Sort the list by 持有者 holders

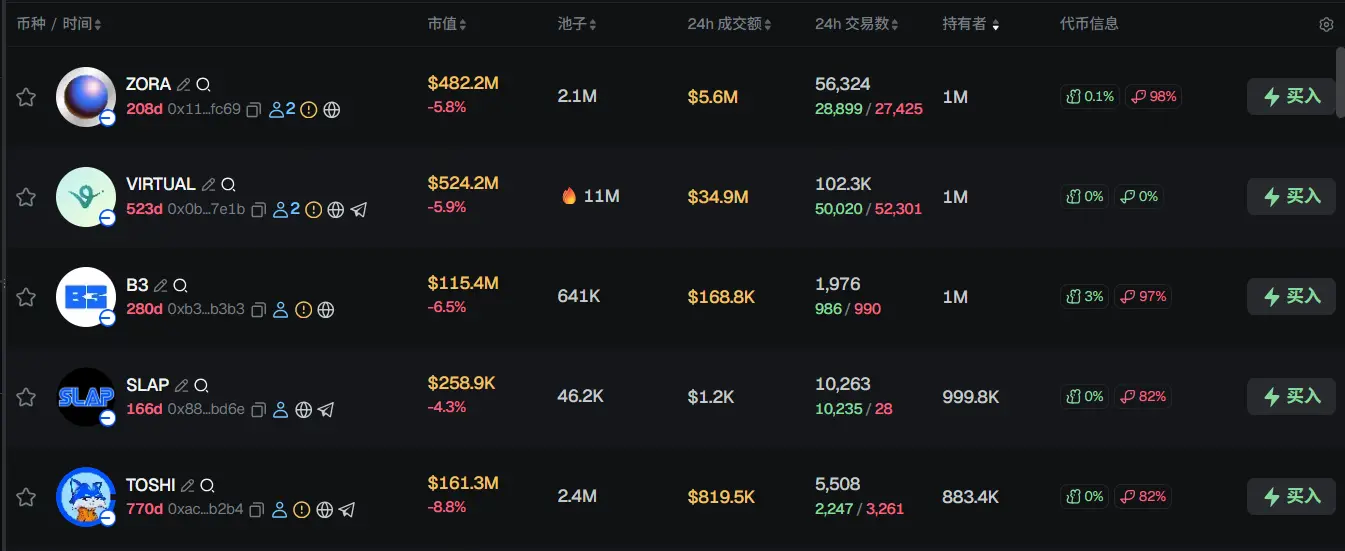(970, 24)
